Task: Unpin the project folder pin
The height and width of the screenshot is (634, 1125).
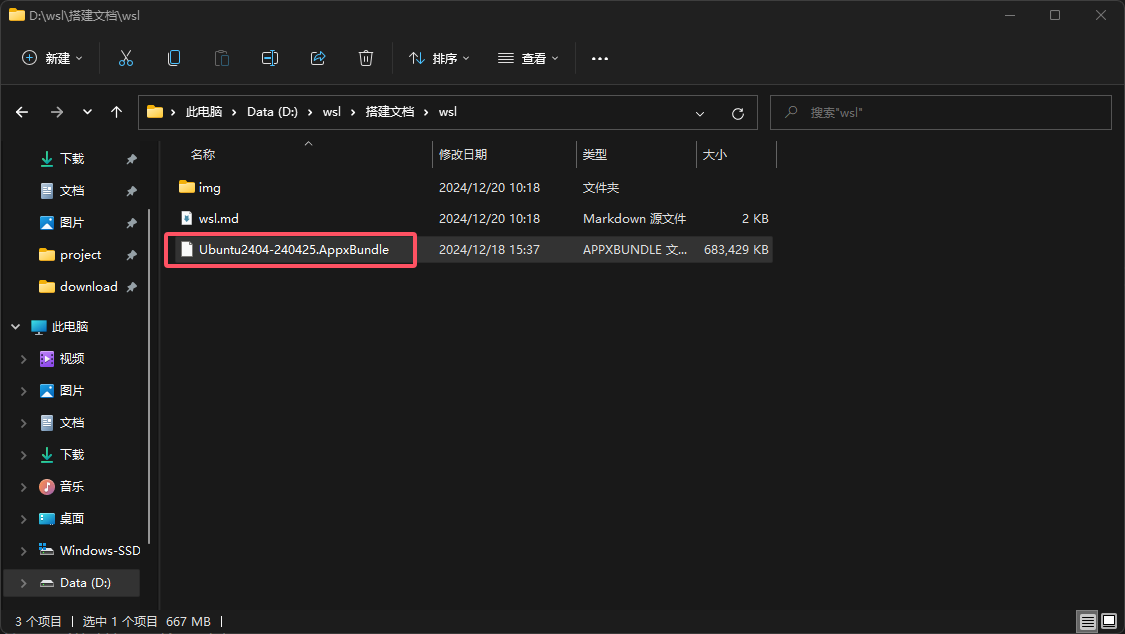Action: (131, 255)
